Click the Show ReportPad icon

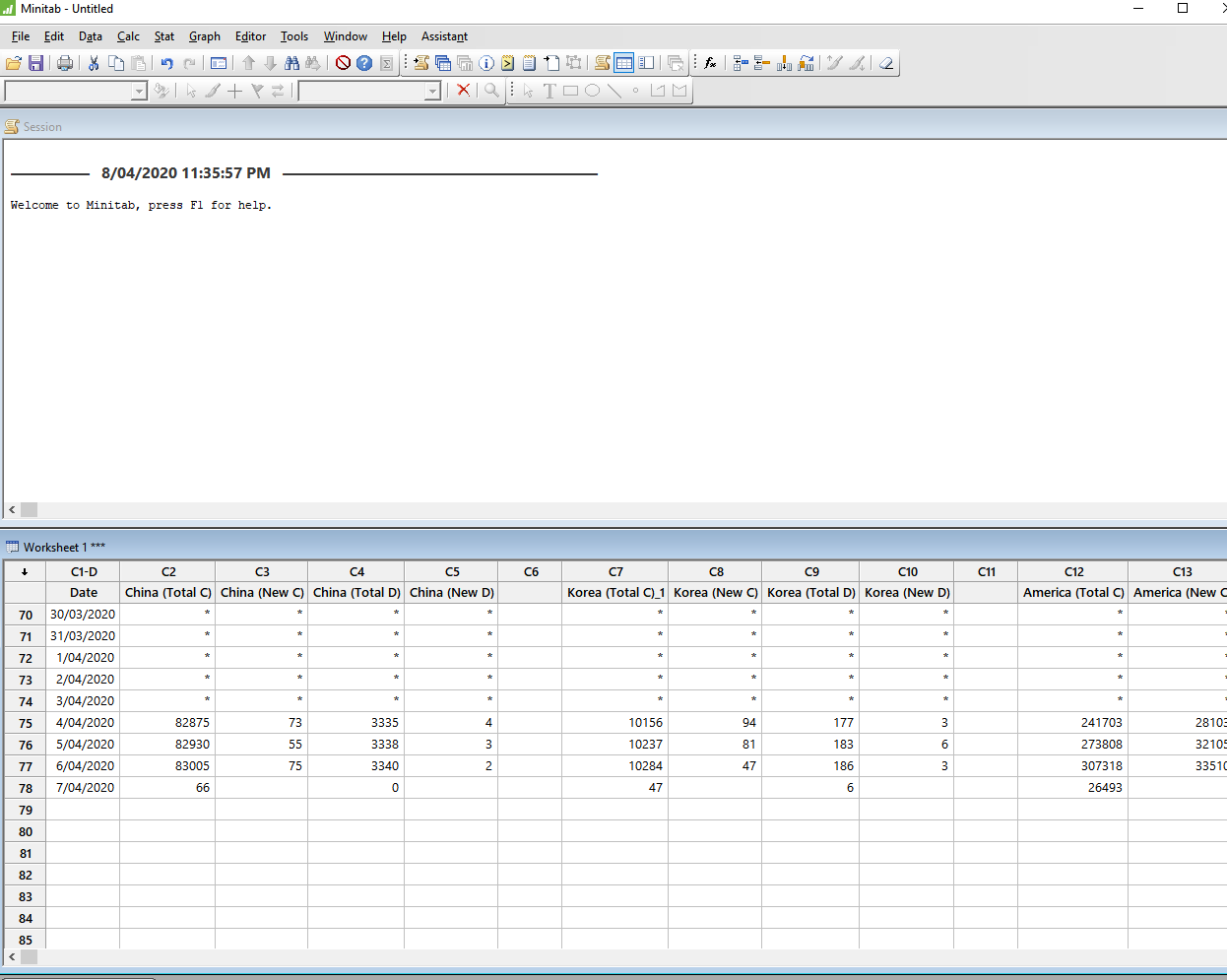click(x=530, y=63)
